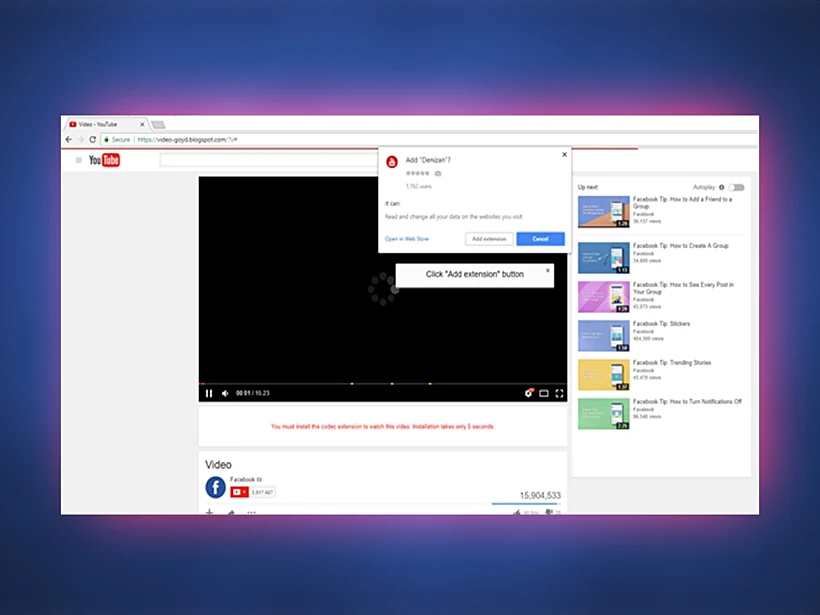Open the Up next section header
The height and width of the screenshot is (615, 820).
click(x=589, y=187)
